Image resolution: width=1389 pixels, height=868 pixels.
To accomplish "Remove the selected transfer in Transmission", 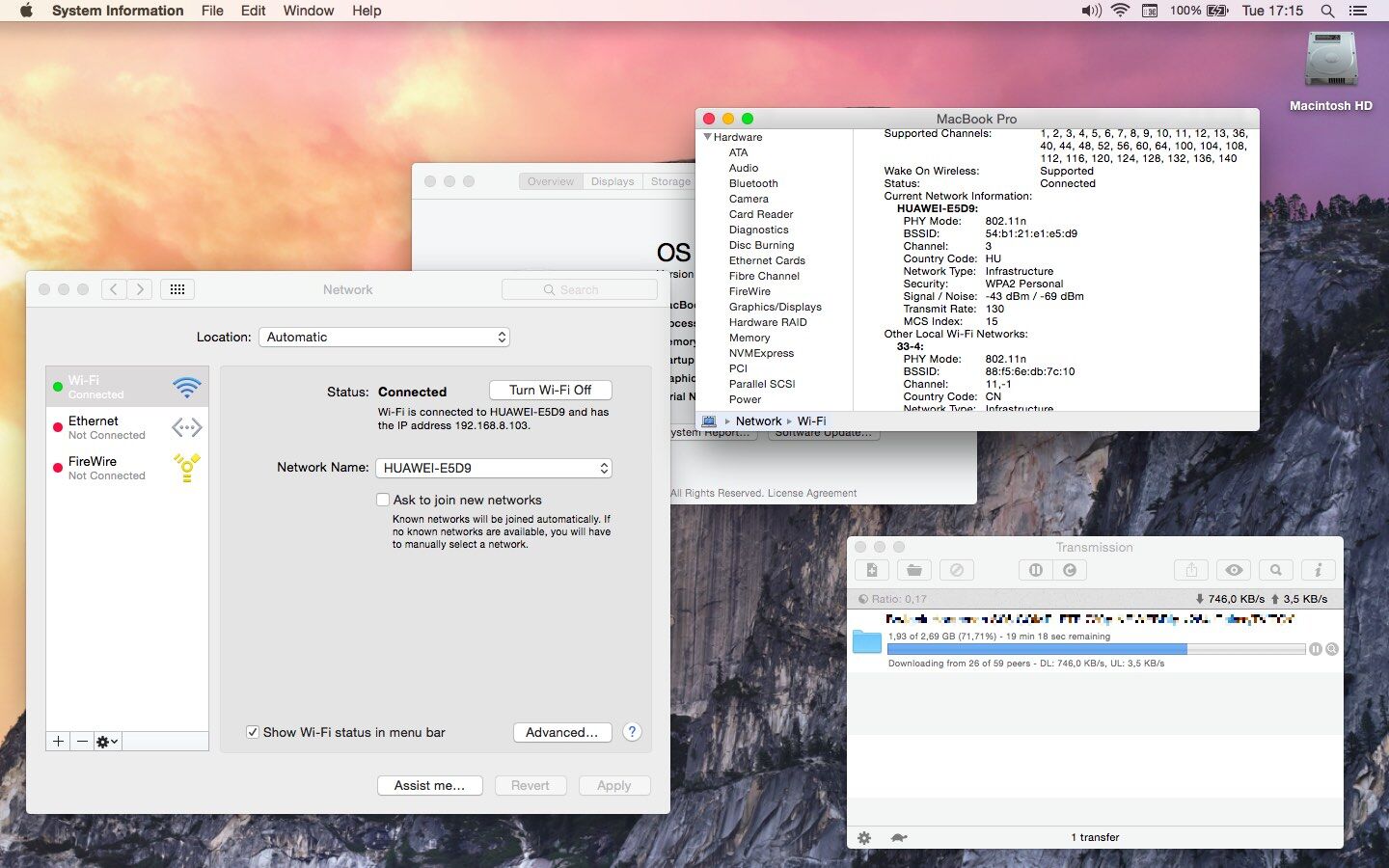I will click(x=957, y=570).
